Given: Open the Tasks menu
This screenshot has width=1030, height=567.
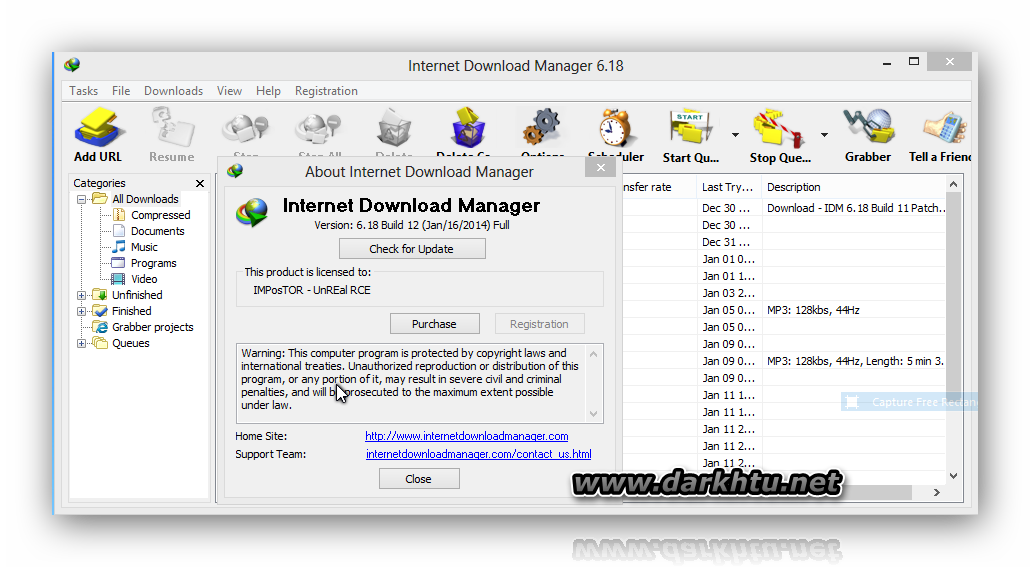Looking at the screenshot, I should (83, 91).
